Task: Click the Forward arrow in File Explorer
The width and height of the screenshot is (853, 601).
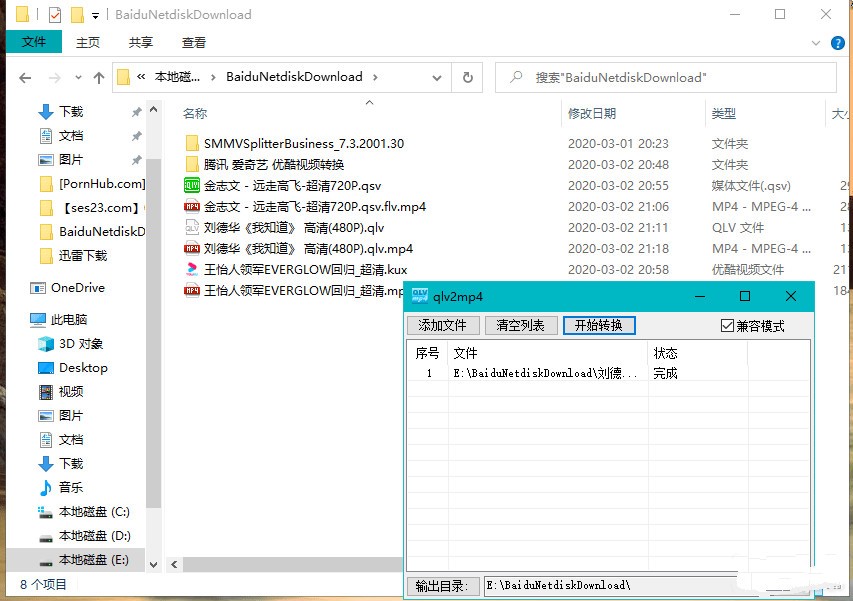Action: [54, 78]
